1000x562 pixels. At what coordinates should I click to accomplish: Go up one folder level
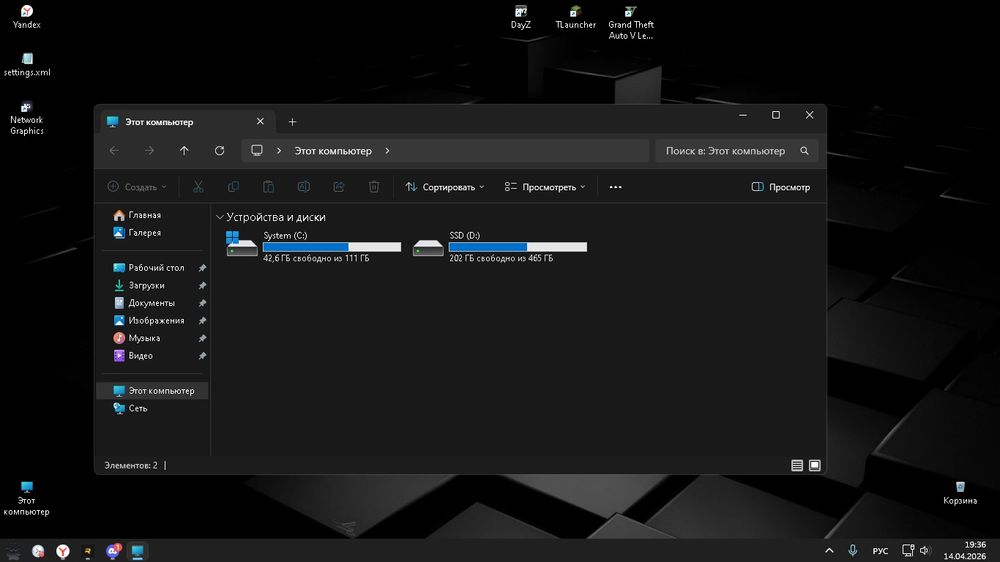click(x=184, y=151)
